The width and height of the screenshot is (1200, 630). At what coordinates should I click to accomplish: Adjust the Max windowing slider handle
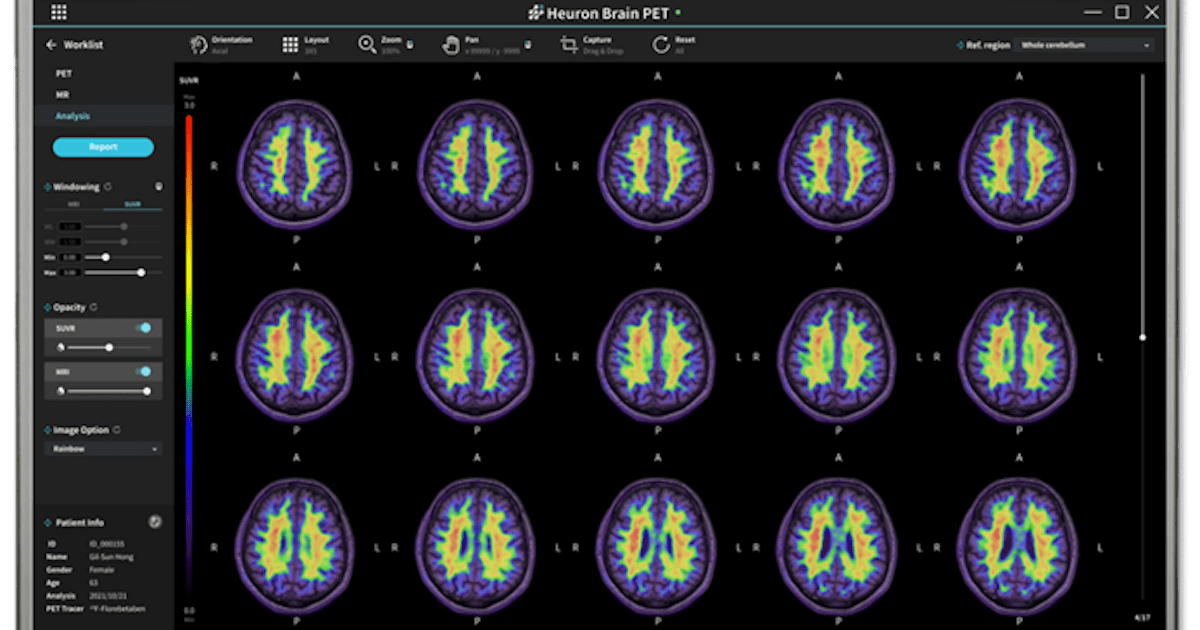[x=141, y=272]
